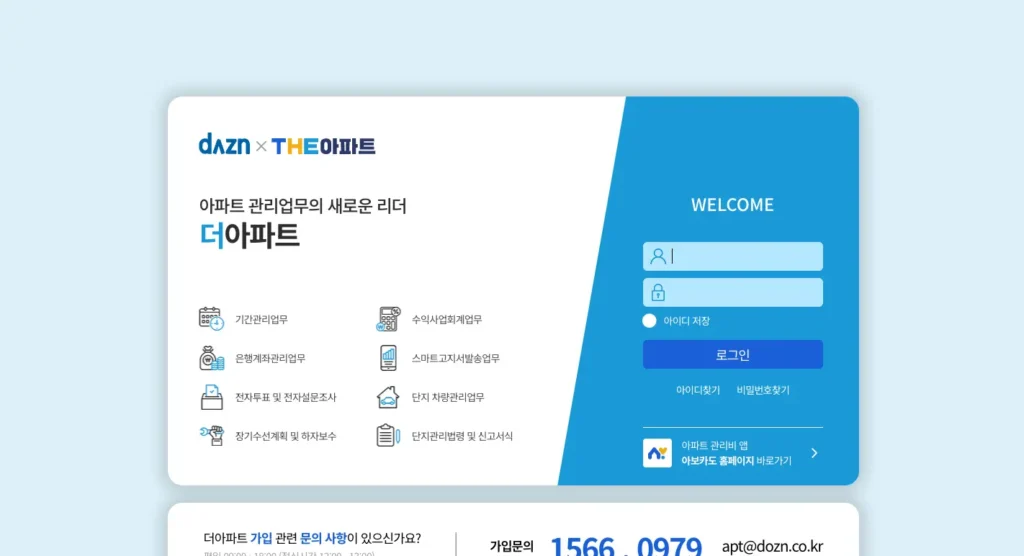Screen dimensions: 1024x556
Task: Click the 스마트고지서발송업무 phone icon
Action: click(x=388, y=358)
